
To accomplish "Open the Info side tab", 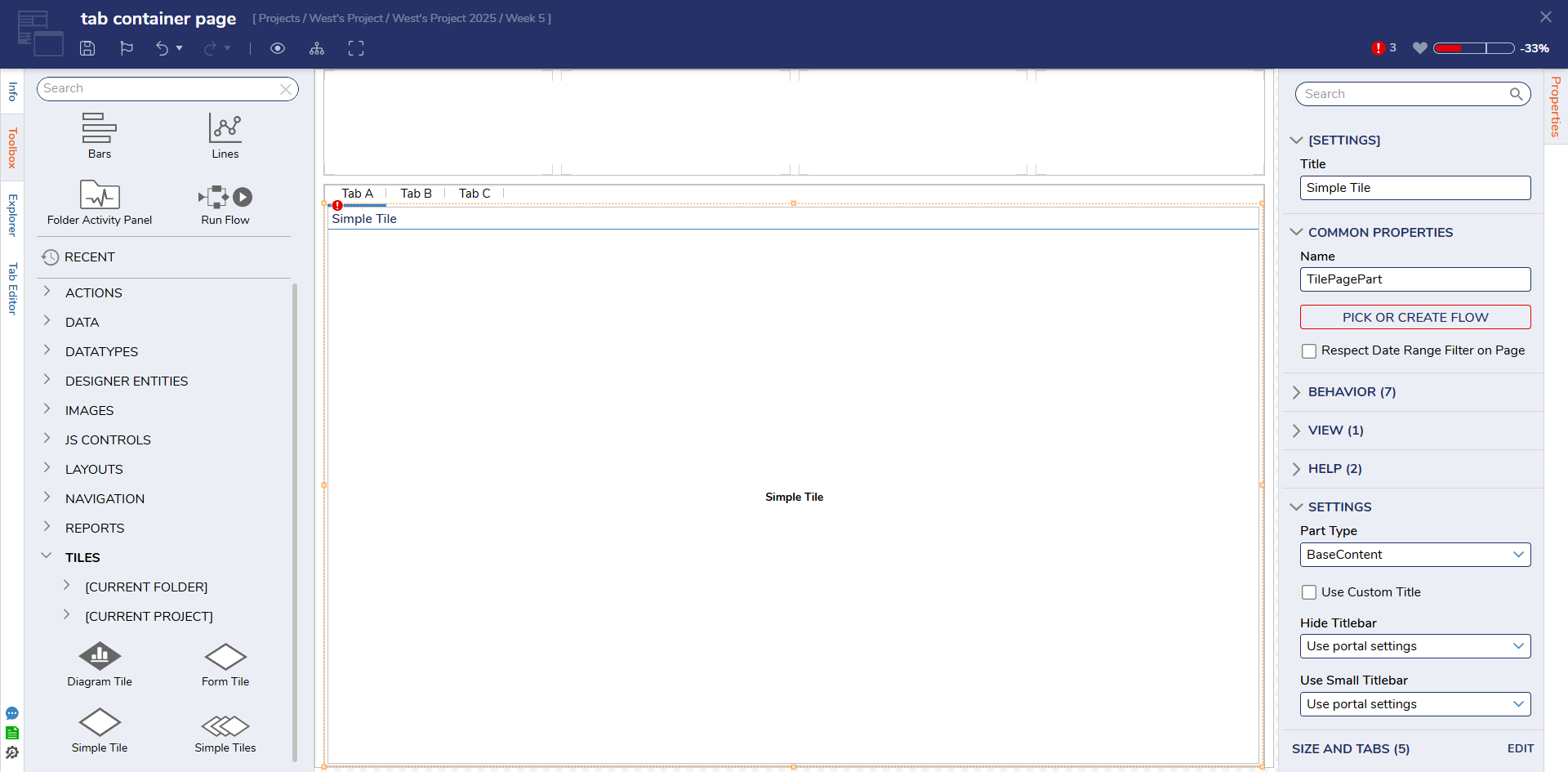I will (12, 91).
